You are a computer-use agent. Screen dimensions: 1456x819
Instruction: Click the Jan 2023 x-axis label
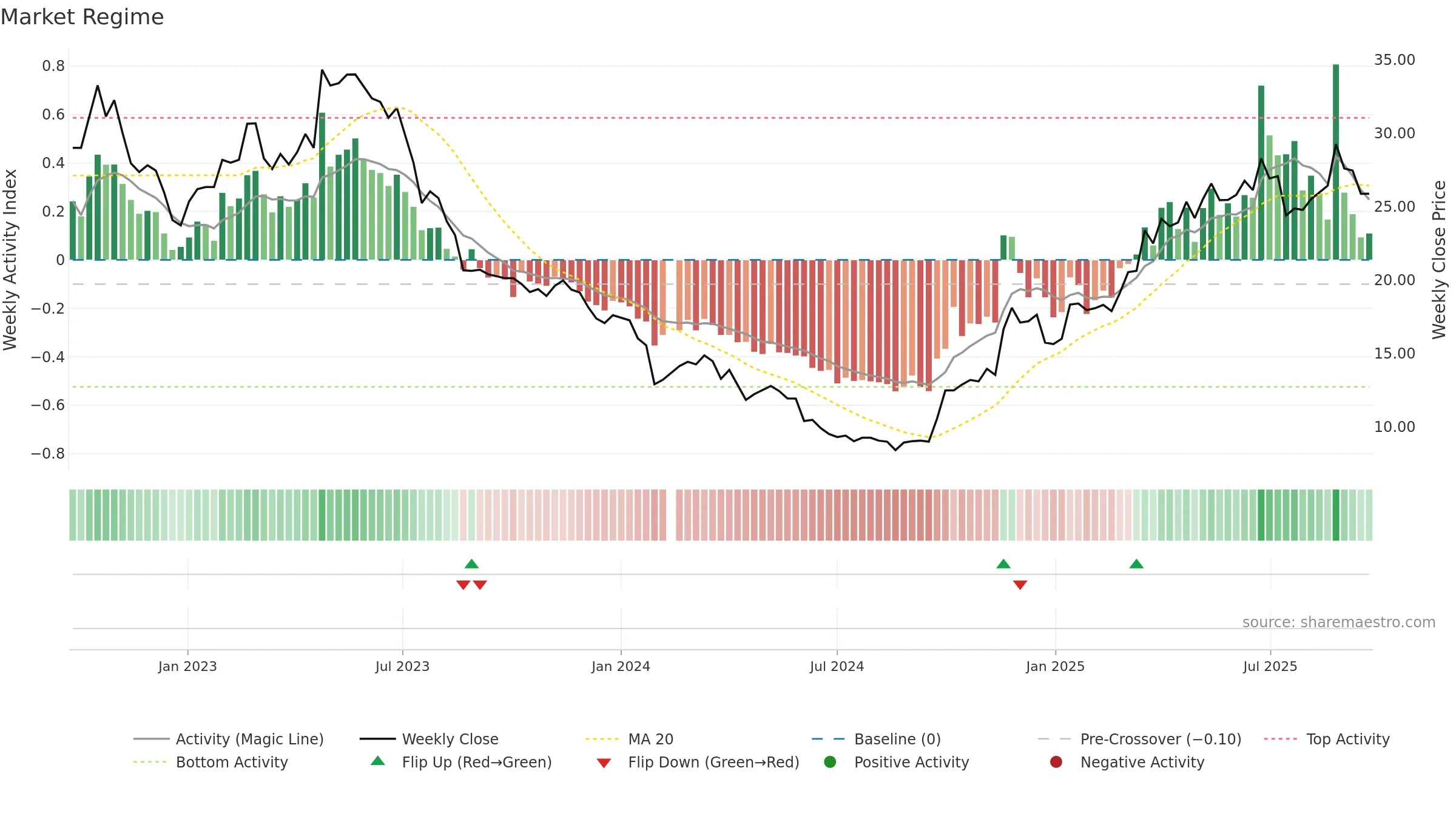pyautogui.click(x=187, y=666)
